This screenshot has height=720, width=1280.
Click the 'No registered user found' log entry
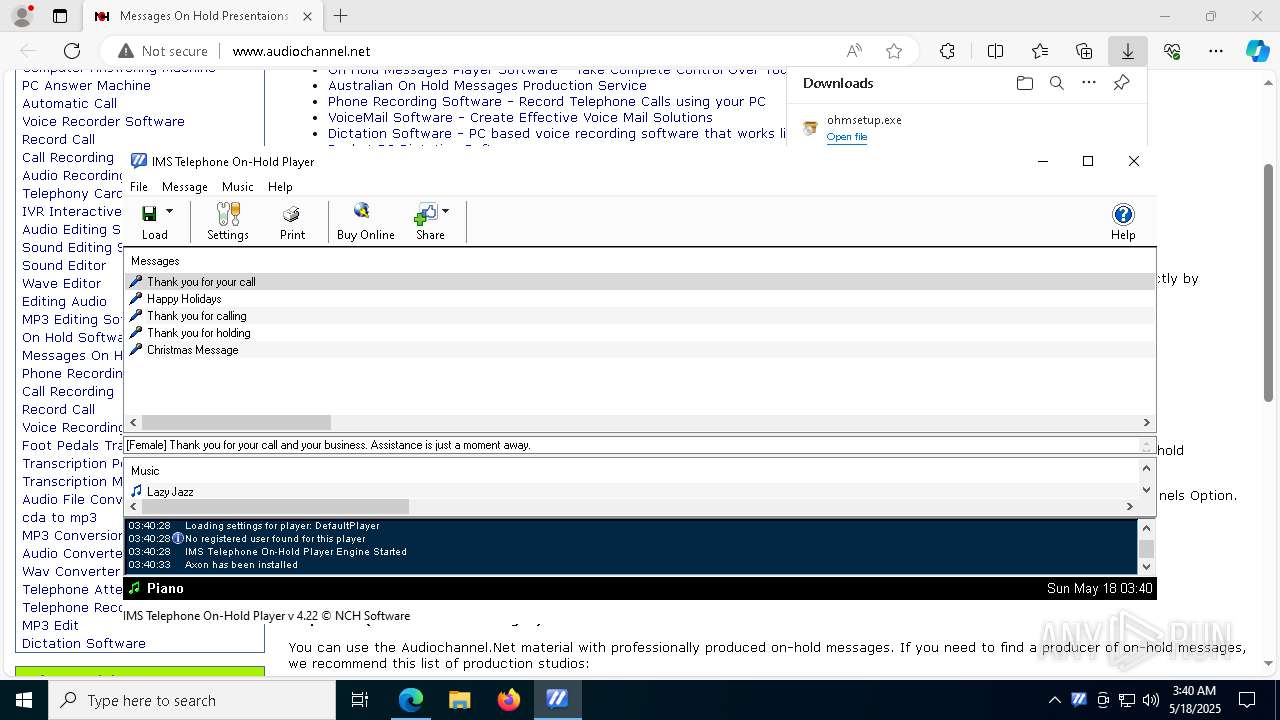(x=275, y=539)
